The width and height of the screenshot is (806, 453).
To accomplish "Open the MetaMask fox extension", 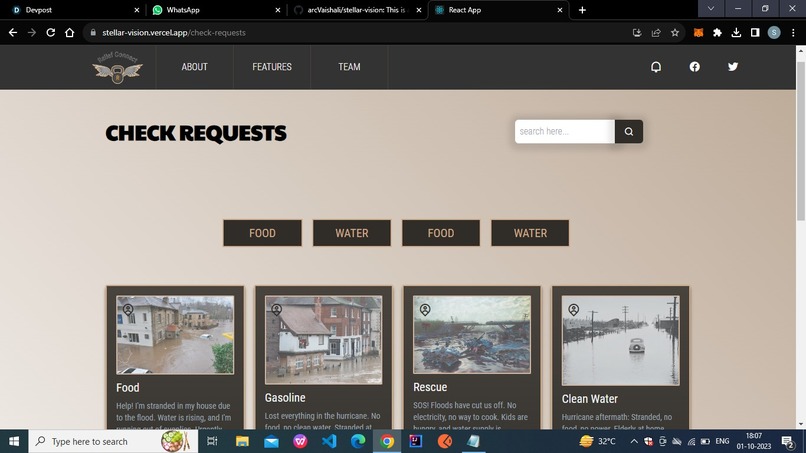I will [698, 32].
